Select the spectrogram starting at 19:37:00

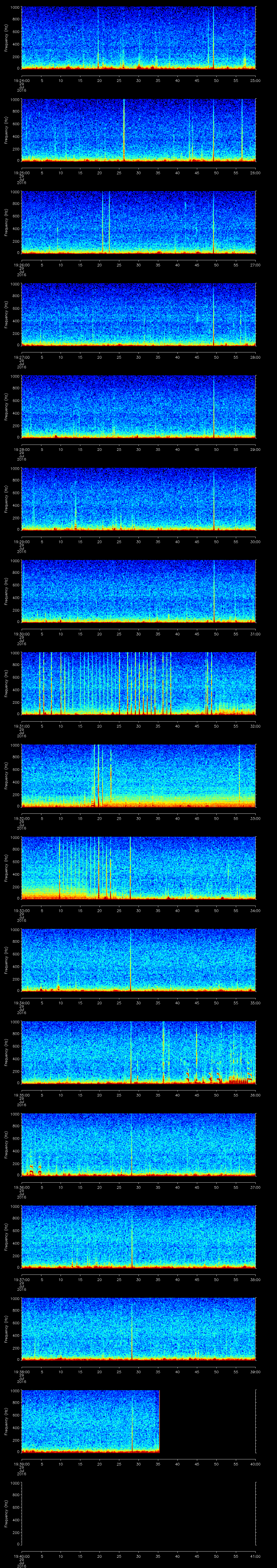tap(138, 1236)
